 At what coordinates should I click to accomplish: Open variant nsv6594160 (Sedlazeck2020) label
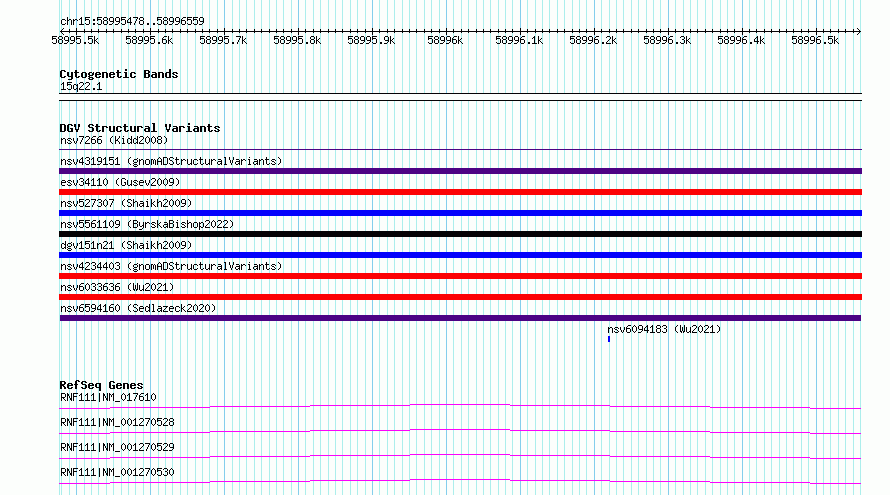[x=138, y=308]
